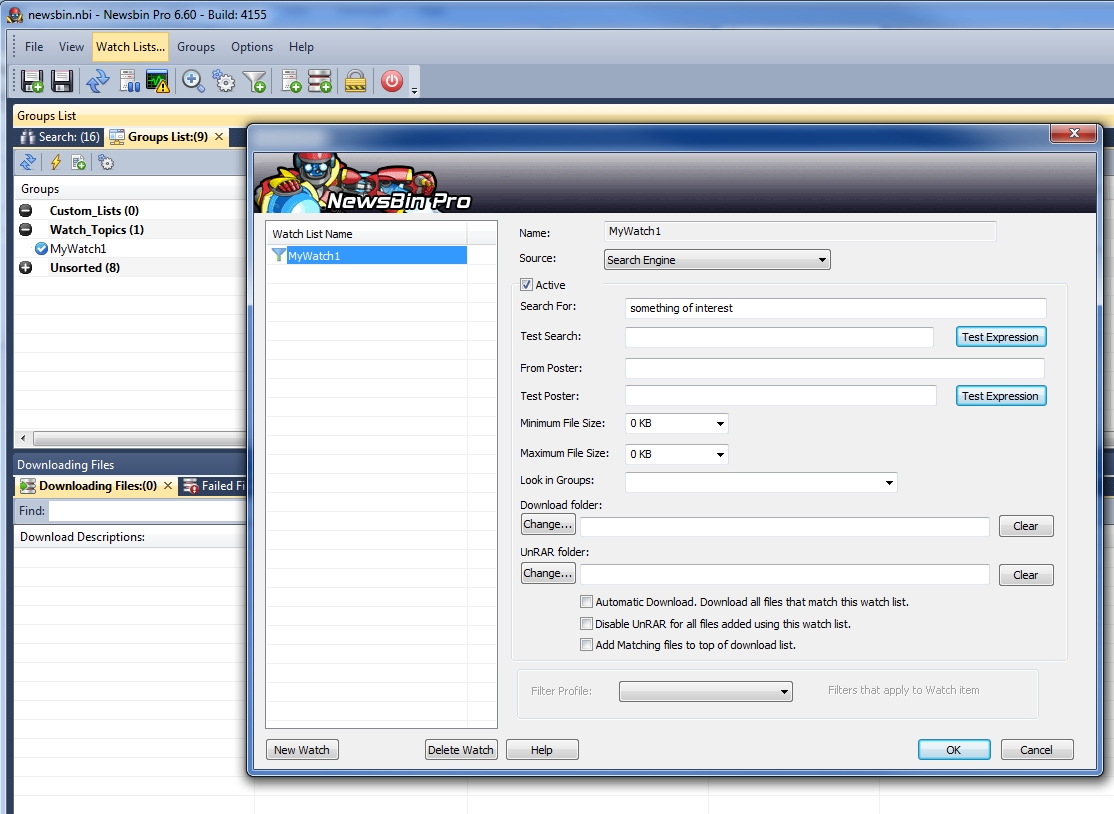Click refresh arrows icon in Groups List toolbar

click(x=28, y=163)
